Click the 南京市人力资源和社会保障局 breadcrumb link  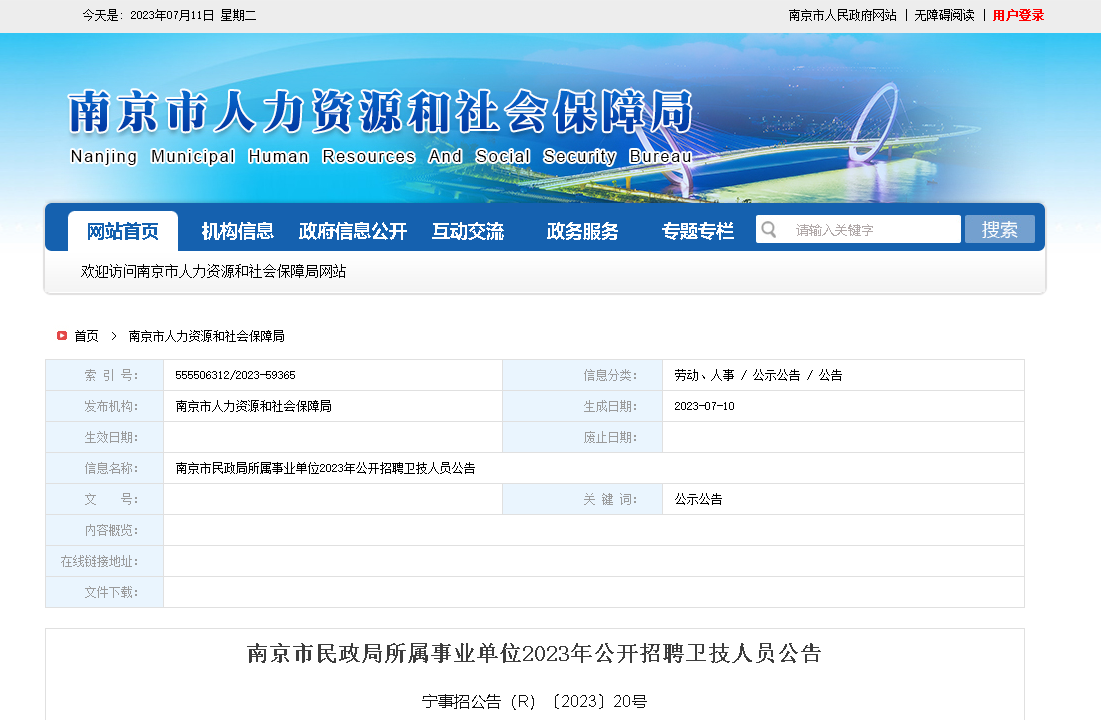[x=207, y=336]
